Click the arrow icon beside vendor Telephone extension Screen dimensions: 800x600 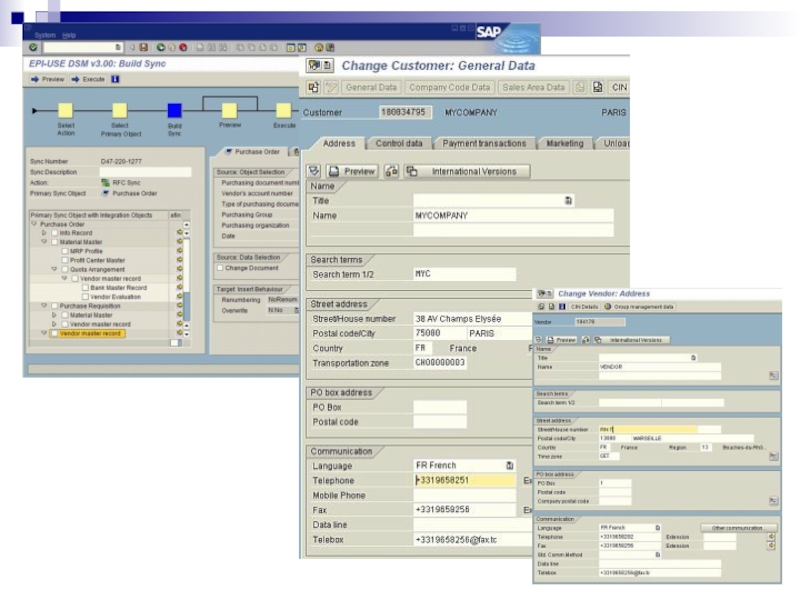point(771,537)
